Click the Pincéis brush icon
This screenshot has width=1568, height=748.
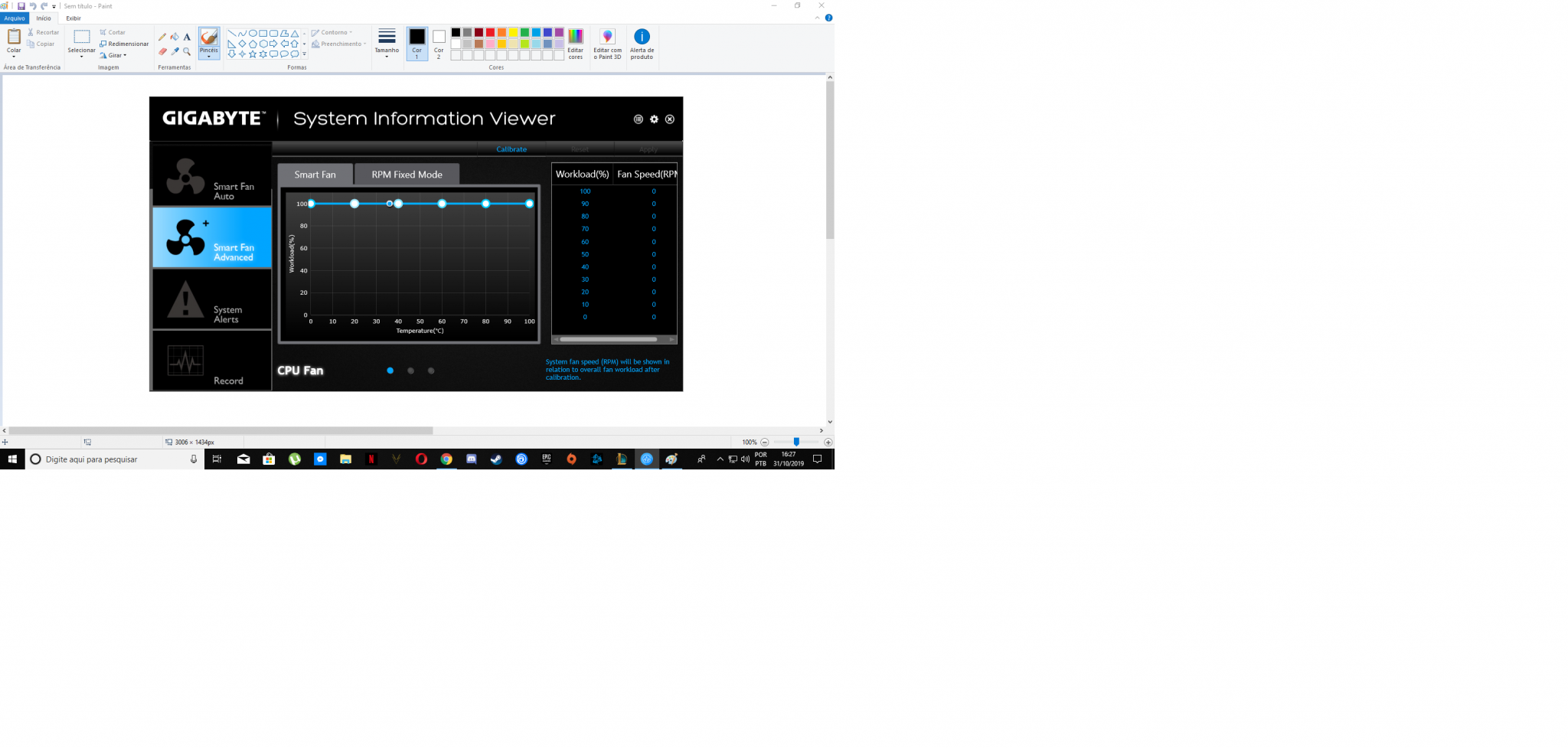(x=208, y=37)
